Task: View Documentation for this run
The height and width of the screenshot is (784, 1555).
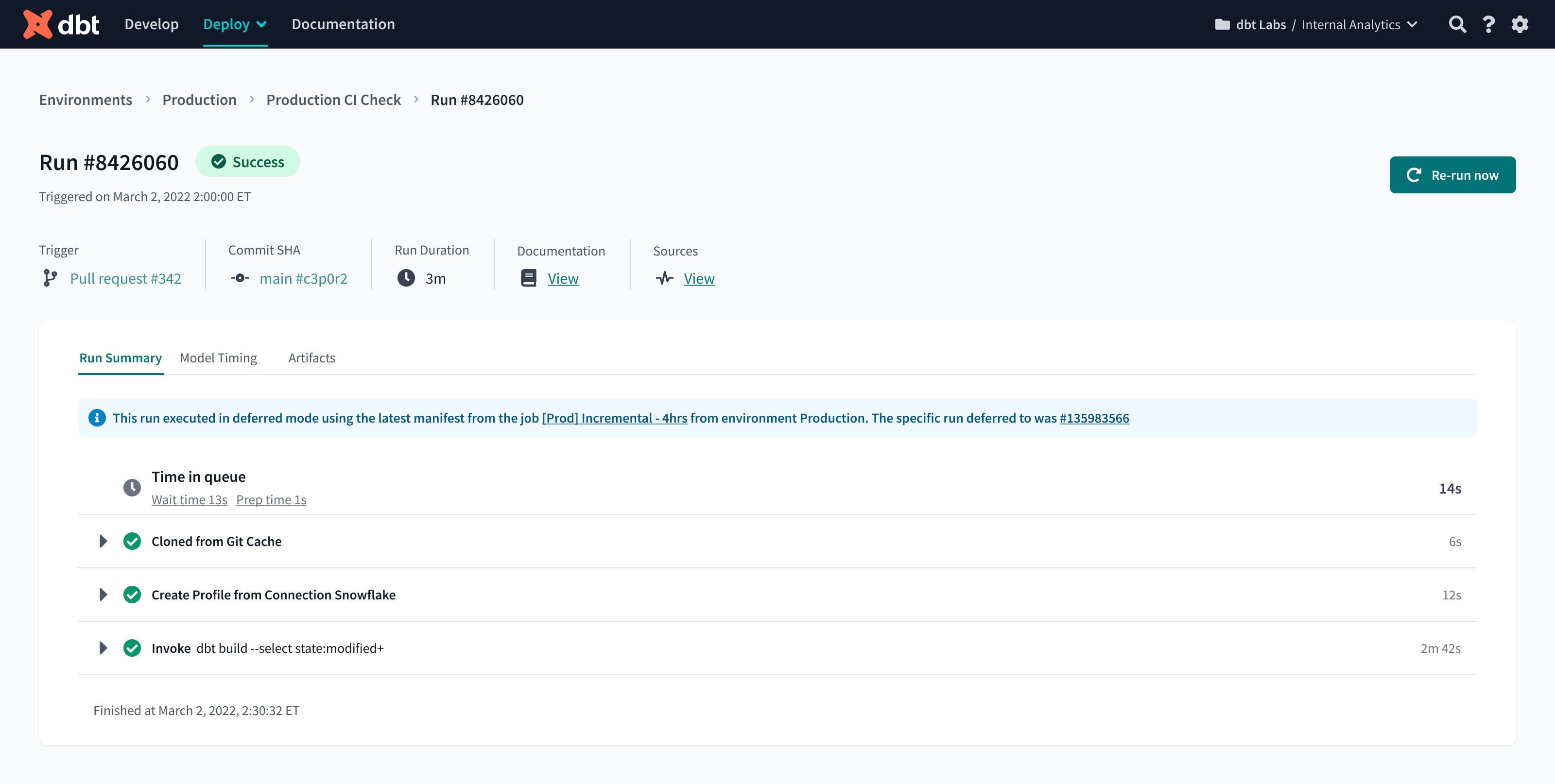Action: tap(562, 278)
